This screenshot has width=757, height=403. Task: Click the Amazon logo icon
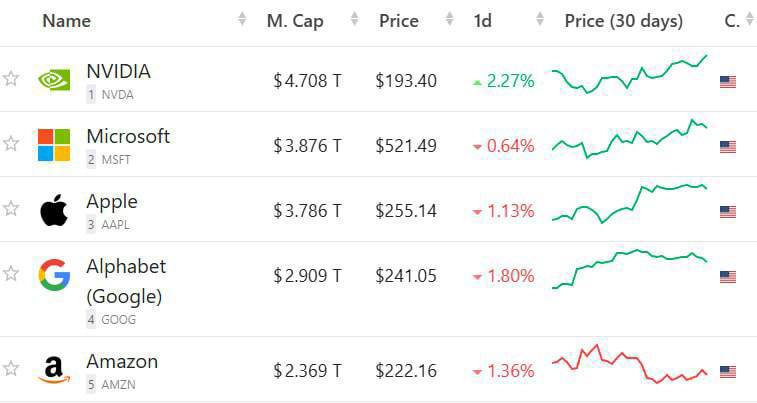[x=54, y=370]
